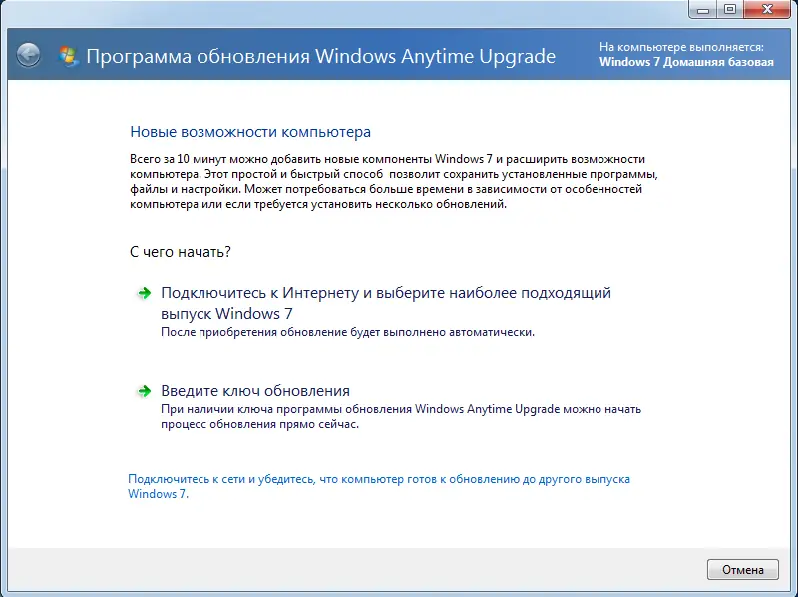Screen dimensions: 798x597
Task: Click paragraph starting "Всего за 10 минут"
Action: [x=394, y=182]
